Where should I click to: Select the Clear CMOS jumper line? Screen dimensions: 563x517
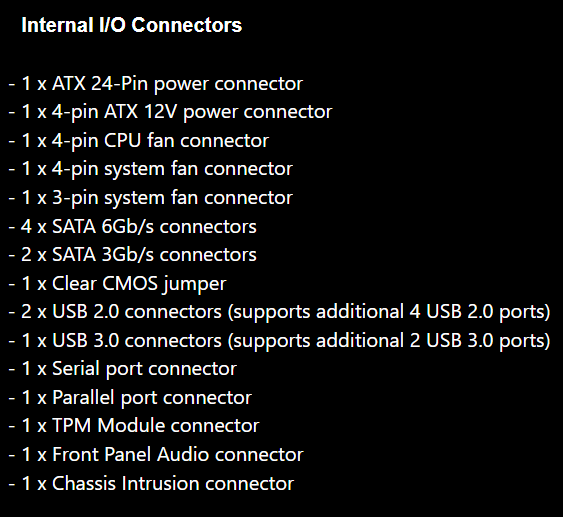(117, 284)
